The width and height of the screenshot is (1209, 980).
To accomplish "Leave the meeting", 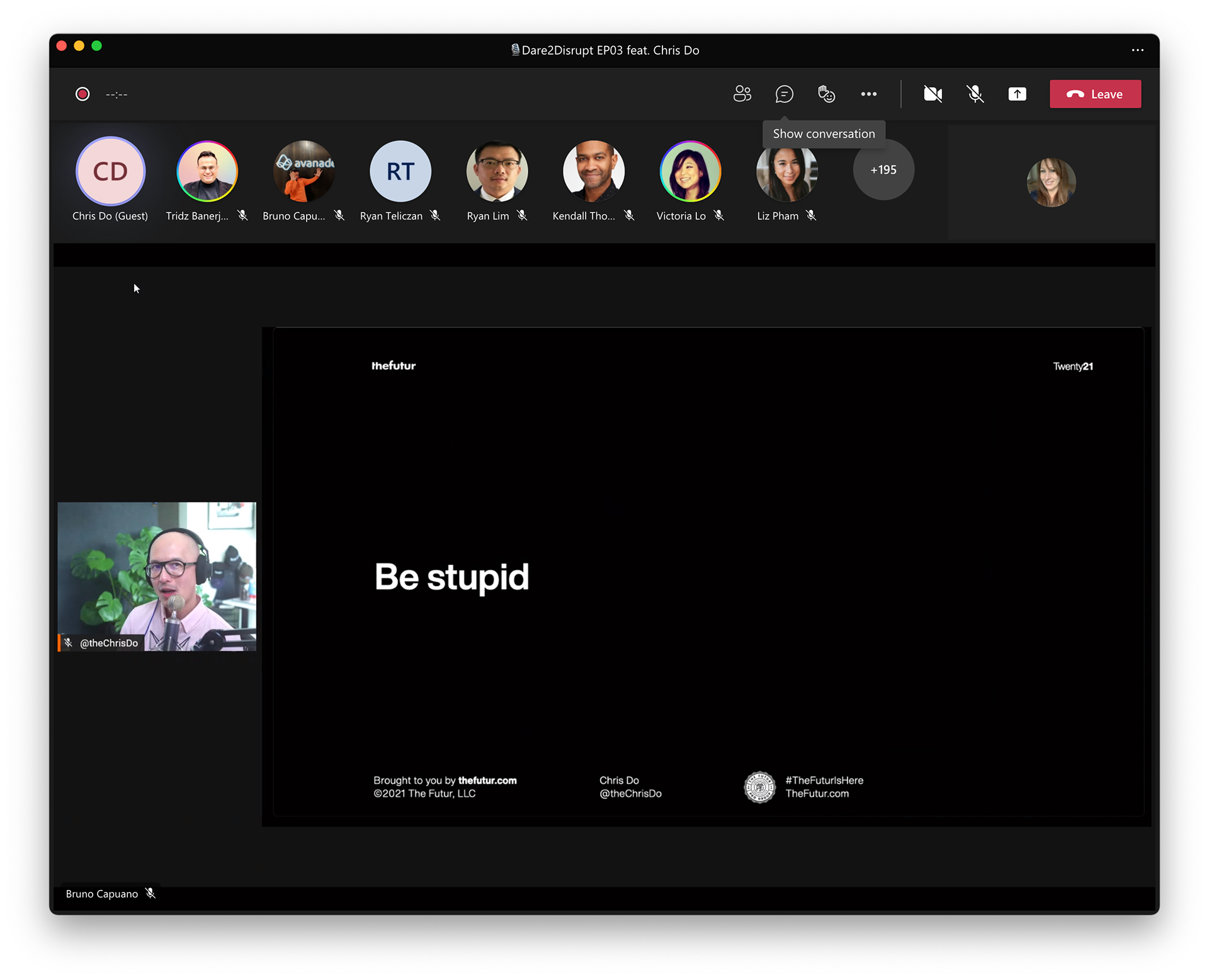I will pos(1095,94).
